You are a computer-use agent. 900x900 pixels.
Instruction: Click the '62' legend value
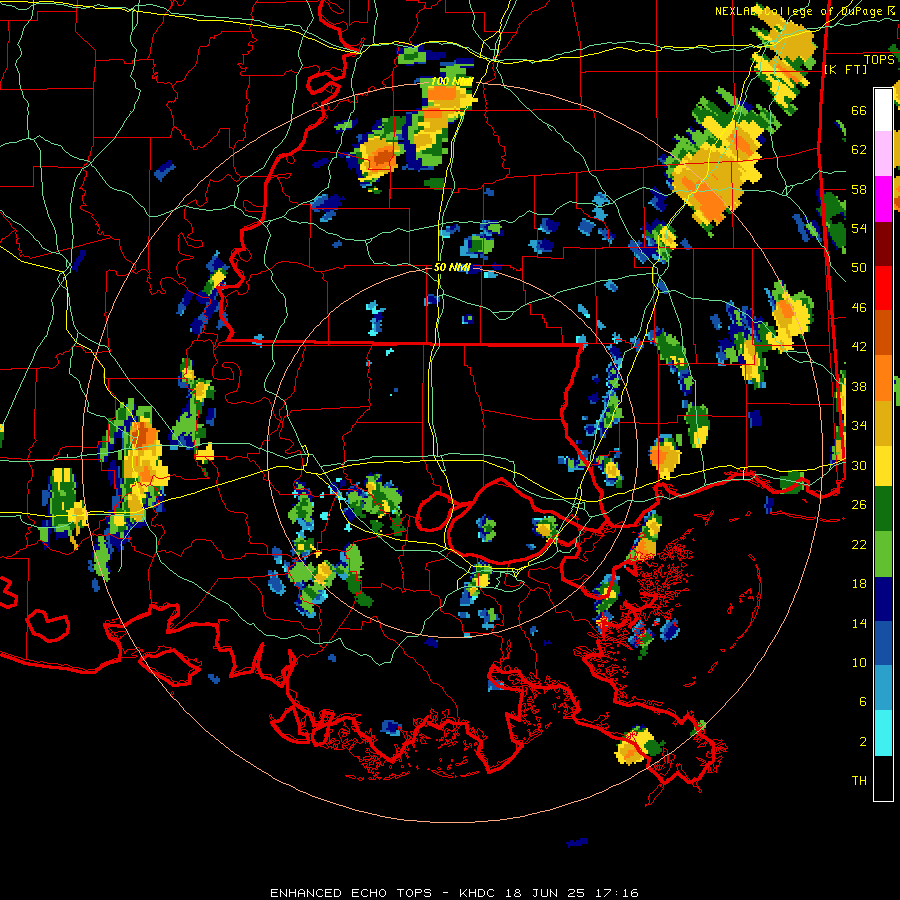tap(859, 150)
